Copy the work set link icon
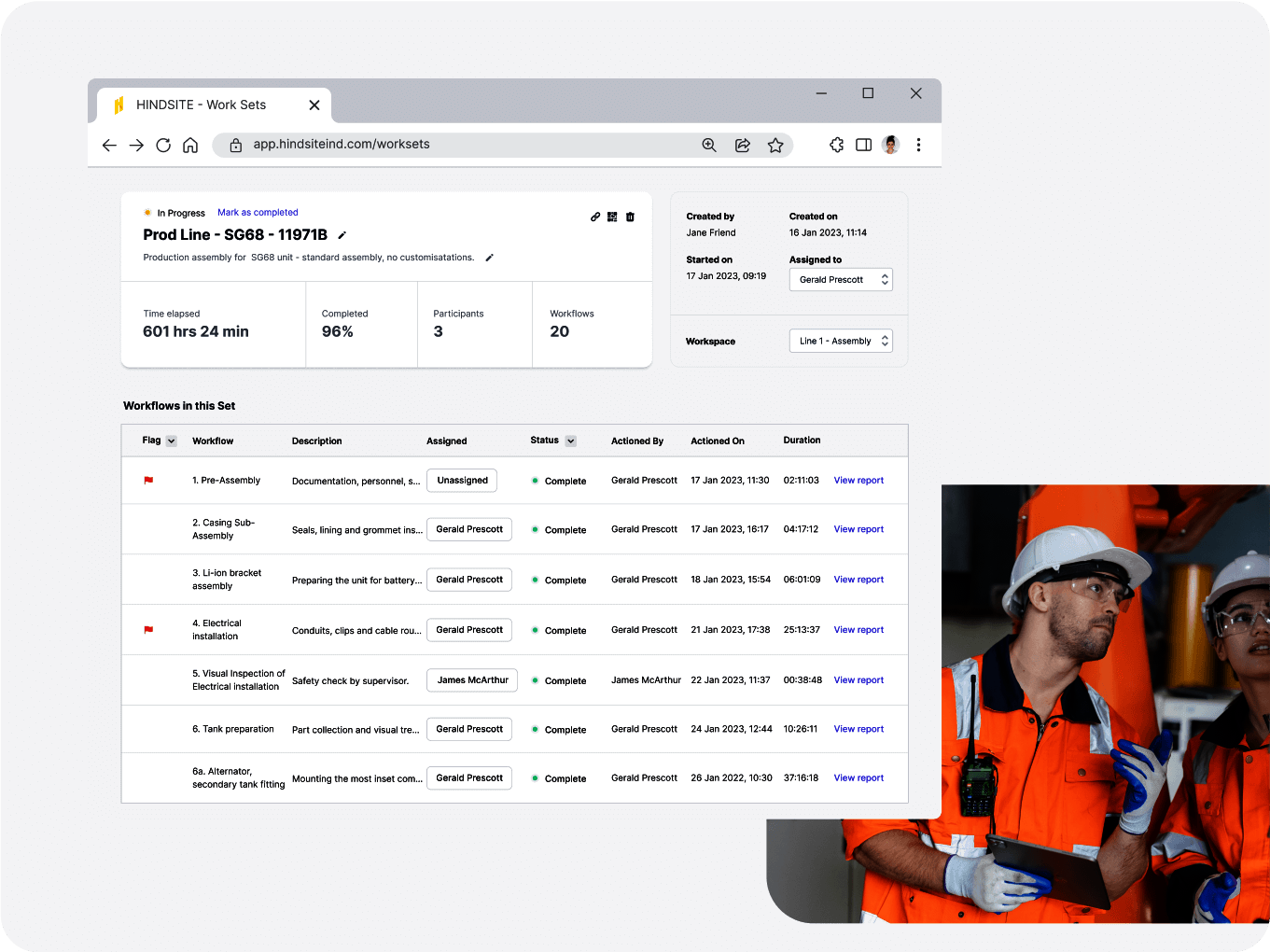The height and width of the screenshot is (952, 1270). click(x=595, y=217)
